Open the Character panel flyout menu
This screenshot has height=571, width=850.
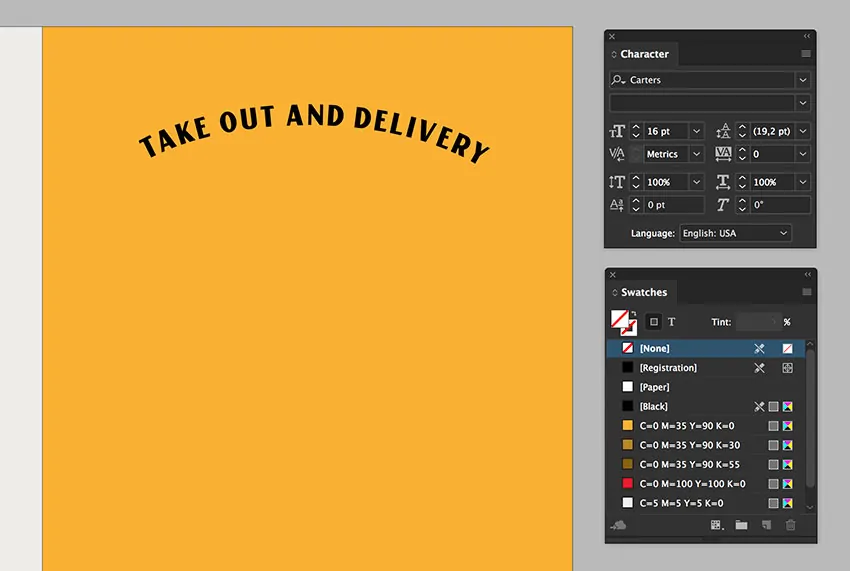click(806, 54)
